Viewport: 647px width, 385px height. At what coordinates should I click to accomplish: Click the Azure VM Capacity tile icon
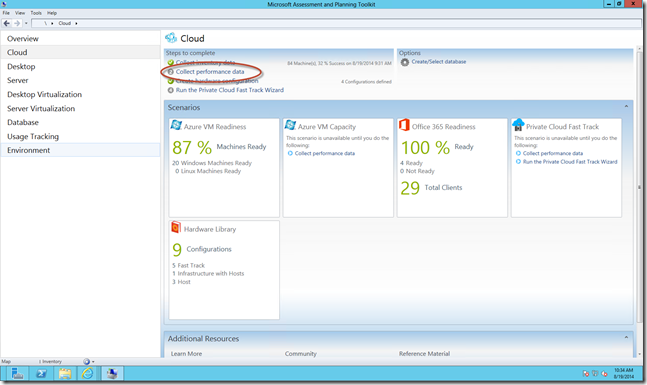coord(290,125)
